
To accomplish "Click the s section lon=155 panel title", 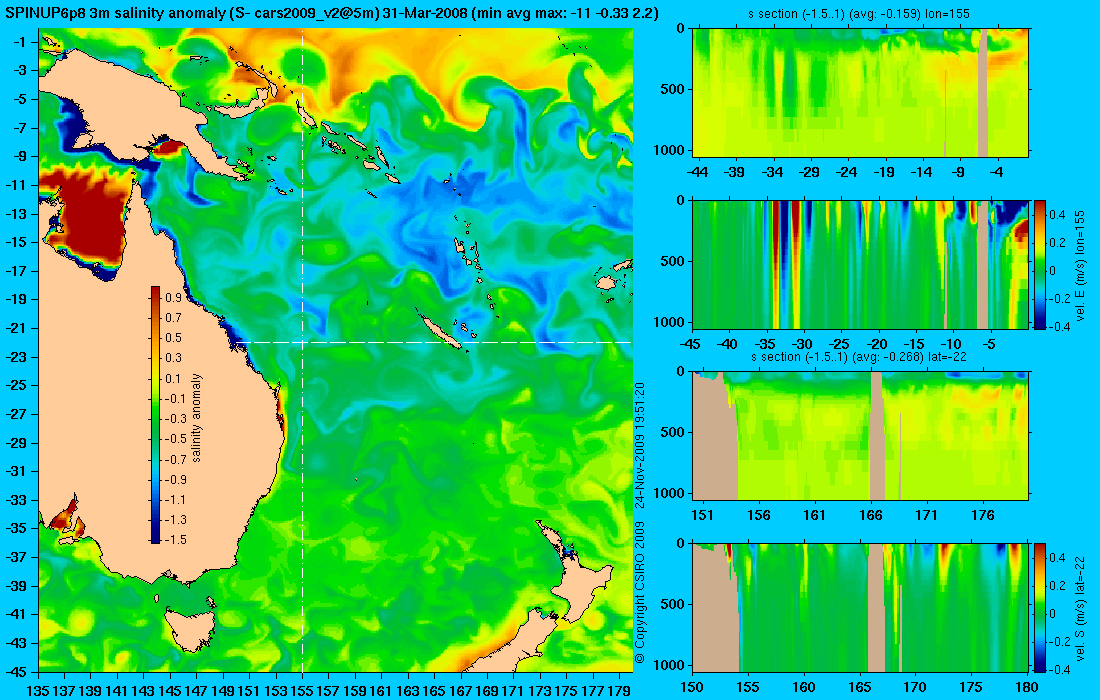I will point(859,13).
